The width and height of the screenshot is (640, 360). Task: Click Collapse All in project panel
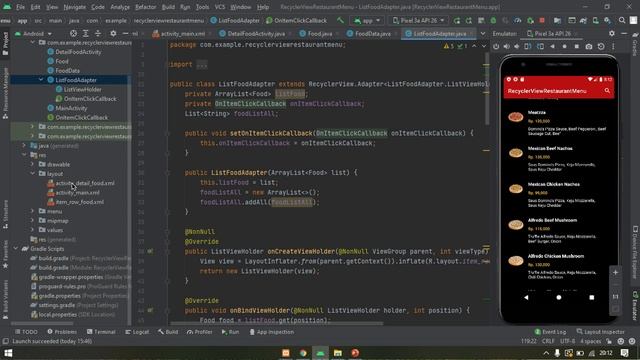coord(98,33)
